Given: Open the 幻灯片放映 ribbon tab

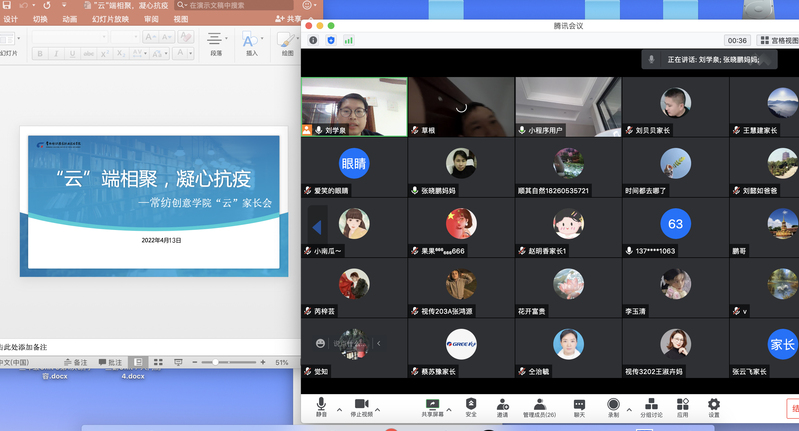Looking at the screenshot, I should [x=110, y=19].
